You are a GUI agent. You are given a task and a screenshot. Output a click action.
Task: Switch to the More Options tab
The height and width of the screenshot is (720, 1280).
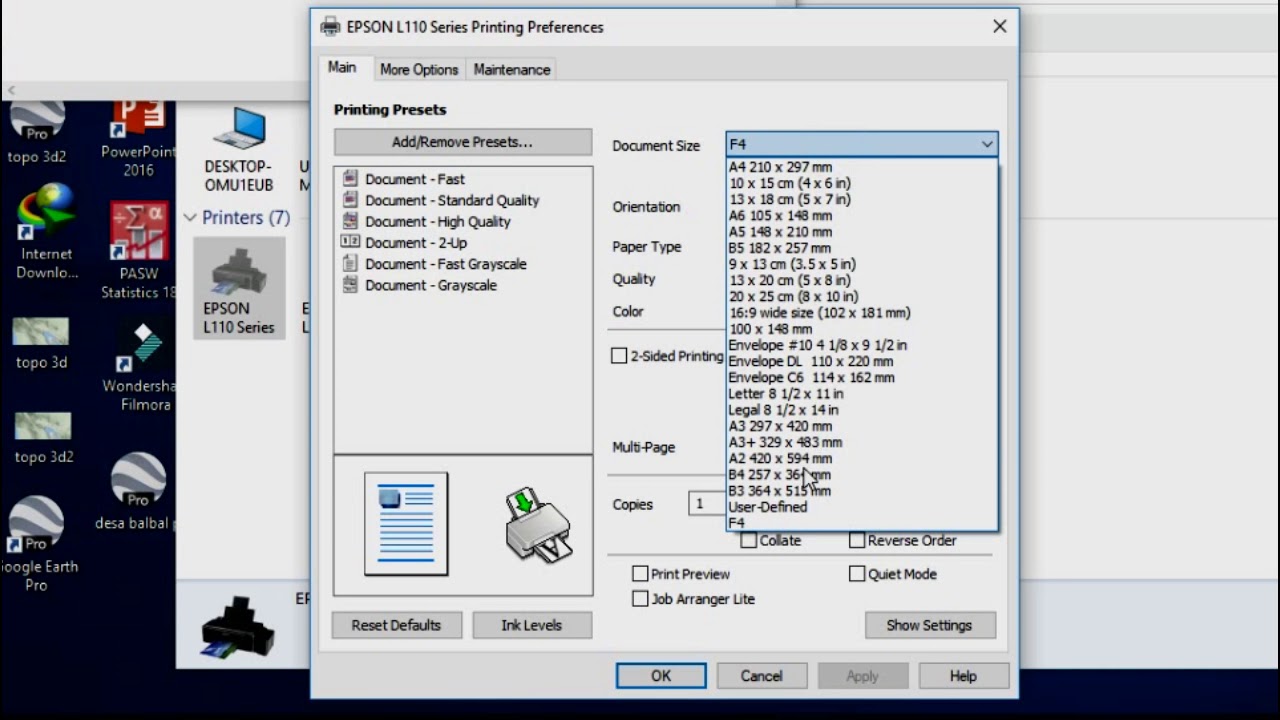(x=419, y=69)
